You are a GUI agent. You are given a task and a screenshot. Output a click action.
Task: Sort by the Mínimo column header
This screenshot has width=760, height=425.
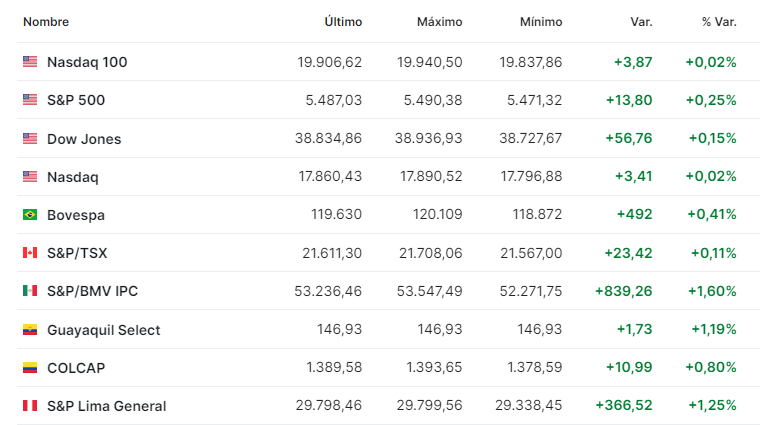coord(541,22)
